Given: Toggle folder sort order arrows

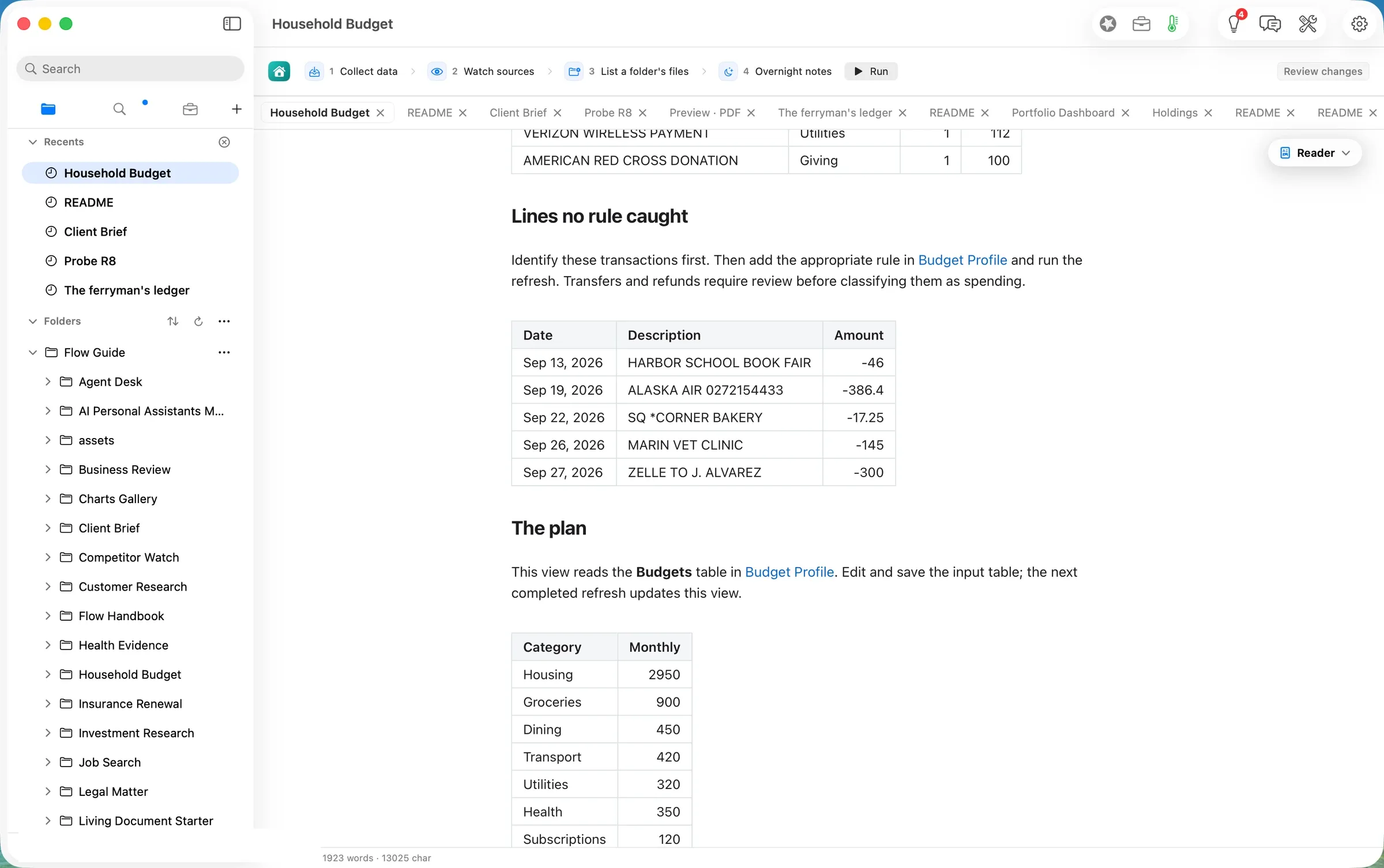Looking at the screenshot, I should tap(173, 322).
